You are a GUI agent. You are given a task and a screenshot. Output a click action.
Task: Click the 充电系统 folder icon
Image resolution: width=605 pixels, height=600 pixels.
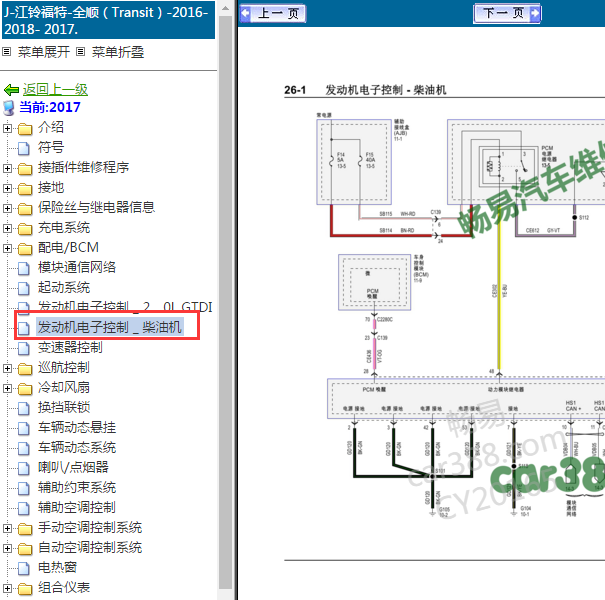click(25, 229)
